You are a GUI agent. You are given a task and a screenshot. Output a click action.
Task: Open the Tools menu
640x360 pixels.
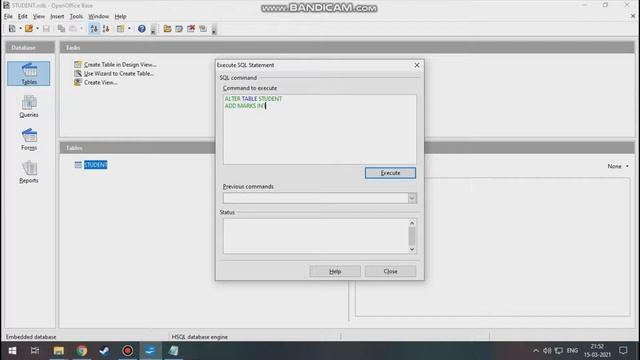(x=76, y=16)
